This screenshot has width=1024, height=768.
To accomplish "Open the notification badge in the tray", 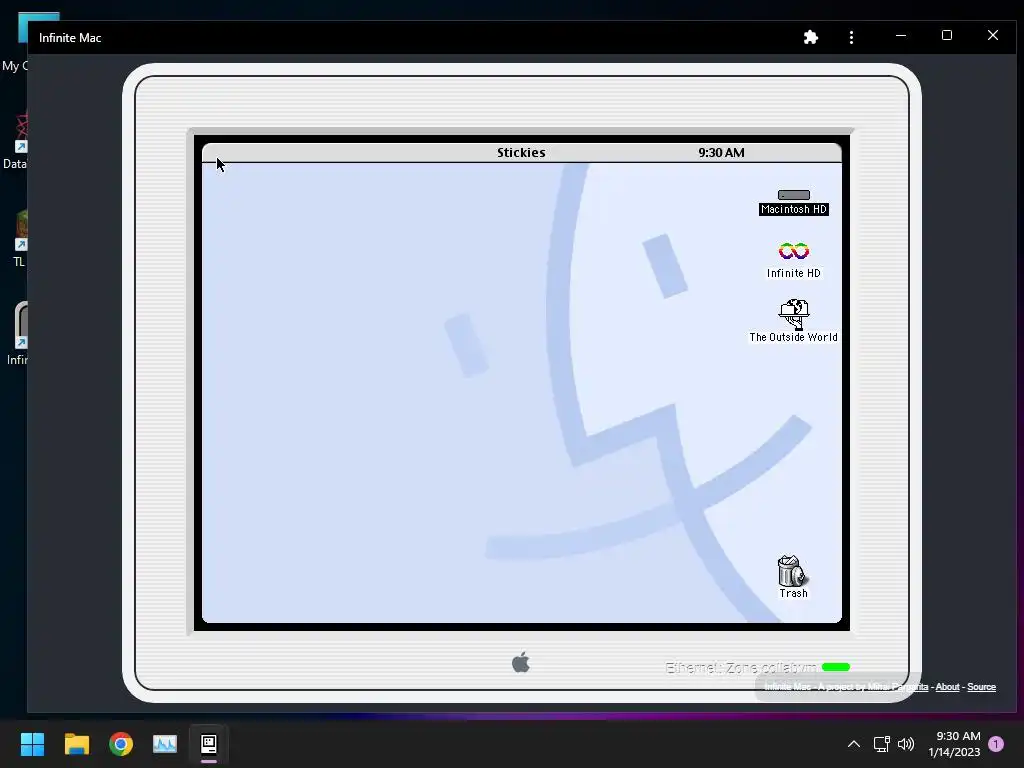I will [996, 744].
